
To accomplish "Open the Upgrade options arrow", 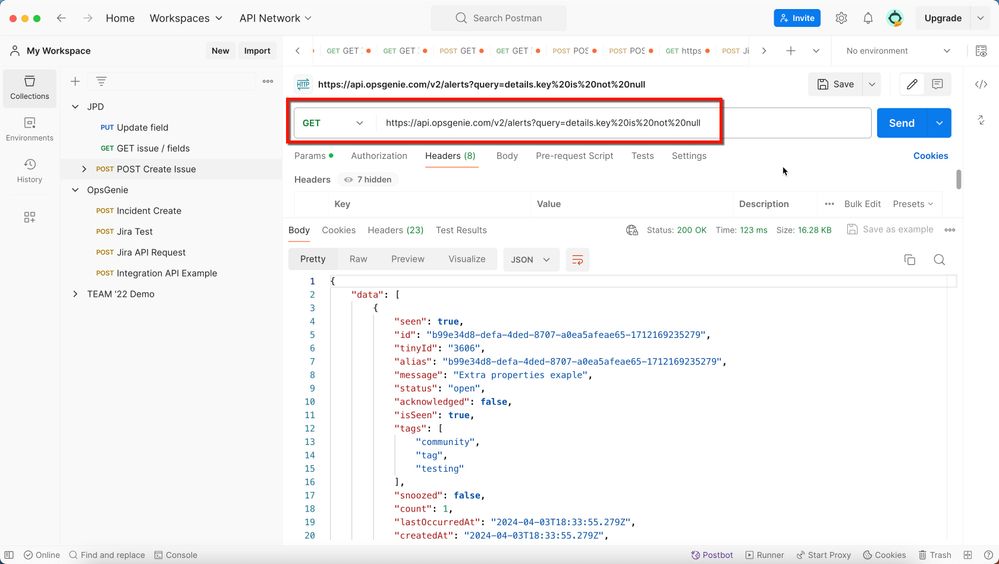I will [981, 18].
